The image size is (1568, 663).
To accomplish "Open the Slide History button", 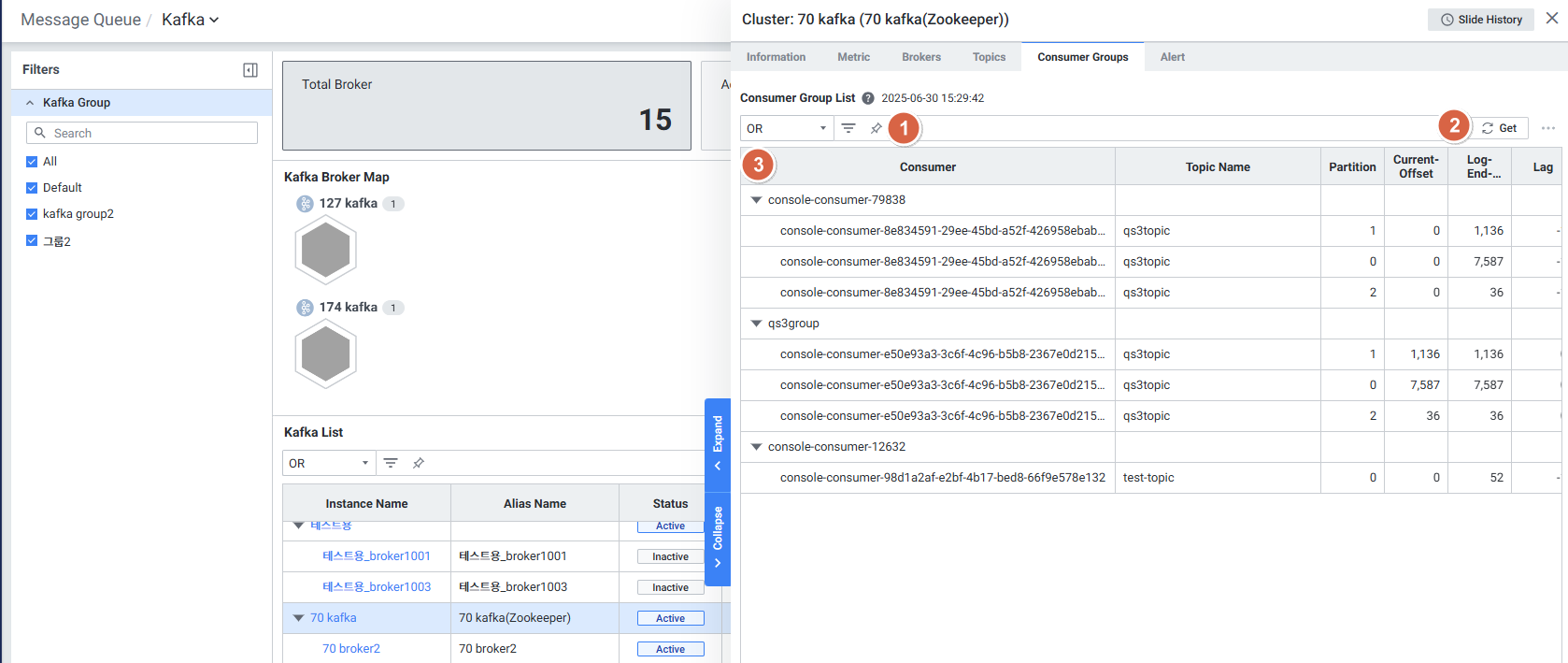I will click(1480, 20).
